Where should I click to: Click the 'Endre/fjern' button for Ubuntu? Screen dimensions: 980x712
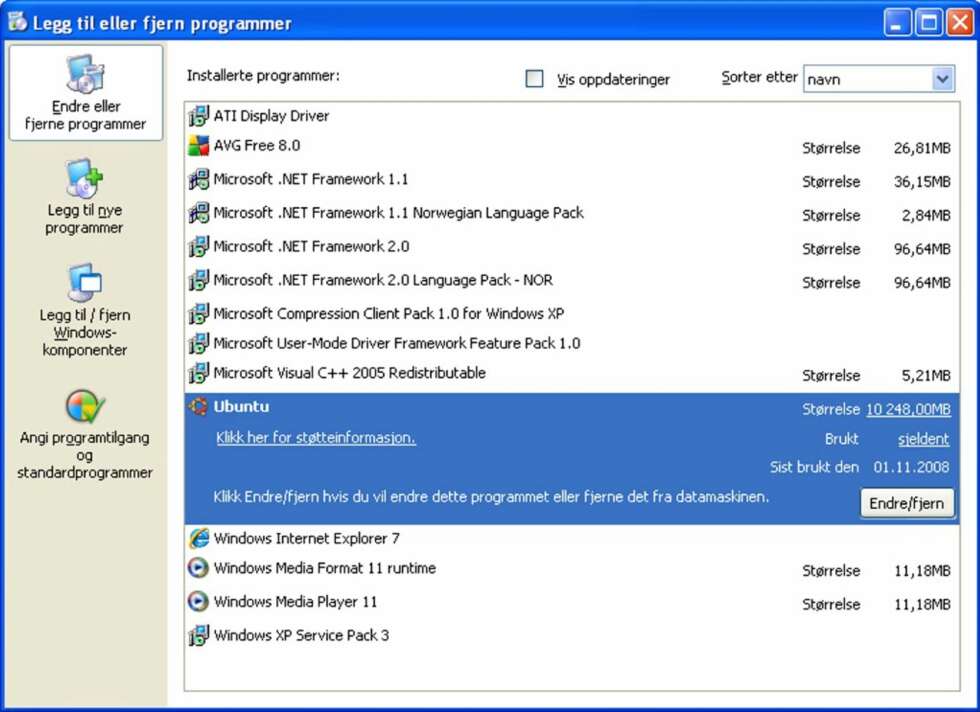pyautogui.click(x=907, y=503)
